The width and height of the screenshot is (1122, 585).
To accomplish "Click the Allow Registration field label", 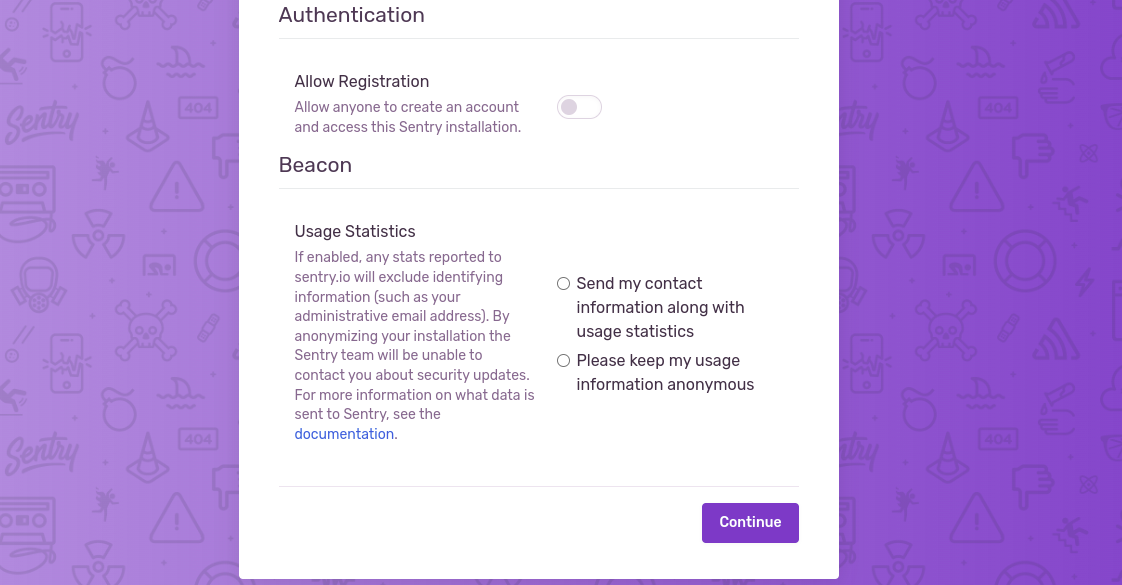I will pos(361,82).
